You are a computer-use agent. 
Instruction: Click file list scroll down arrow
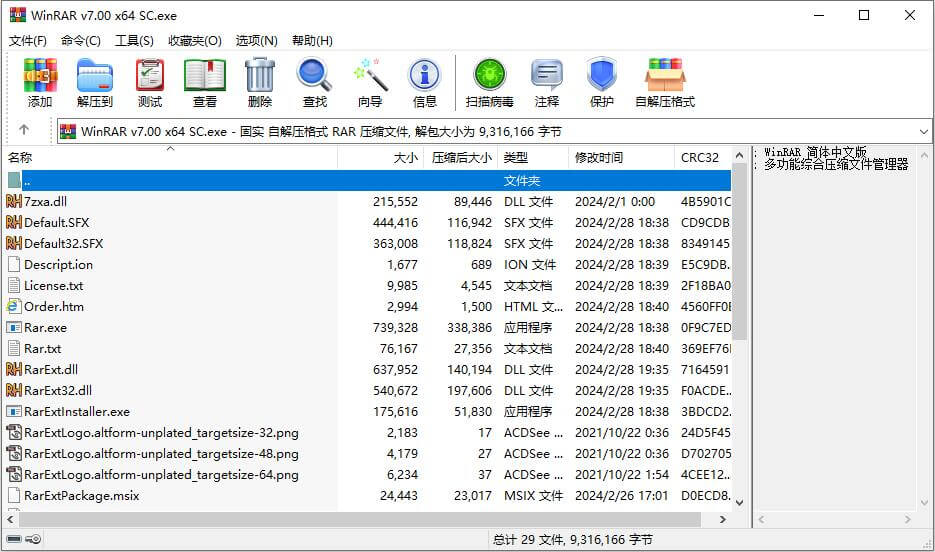739,503
